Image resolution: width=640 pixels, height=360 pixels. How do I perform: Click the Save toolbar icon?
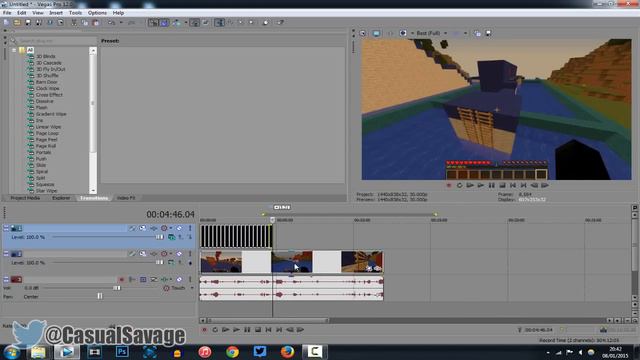(28, 22)
